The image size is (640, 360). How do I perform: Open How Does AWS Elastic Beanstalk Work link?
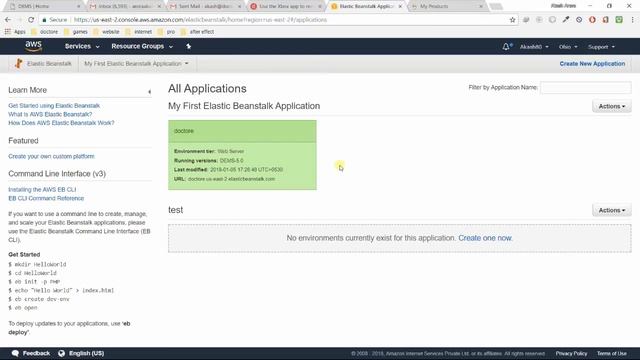click(x=61, y=123)
